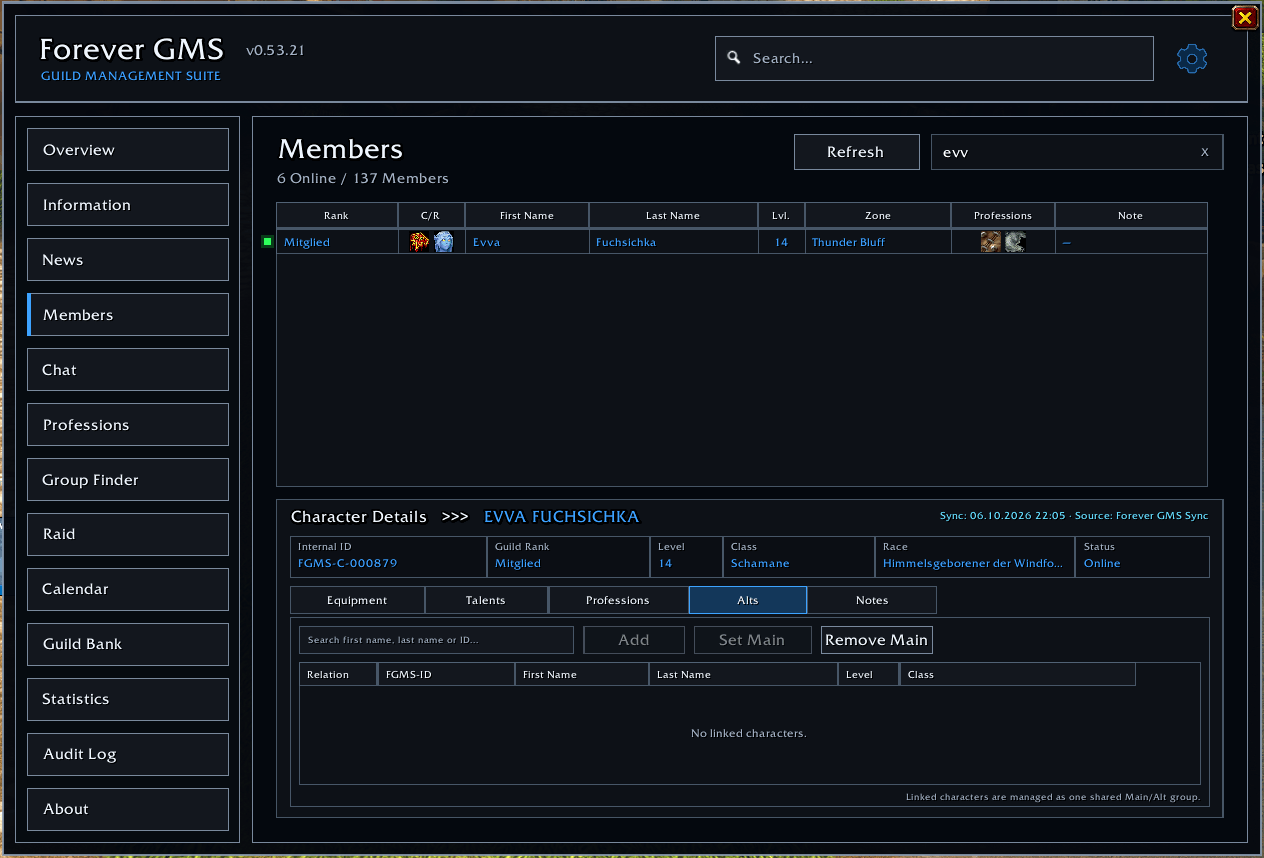The height and width of the screenshot is (858, 1264).
Task: Click the second profession icon in Evva's row
Action: 1015,242
